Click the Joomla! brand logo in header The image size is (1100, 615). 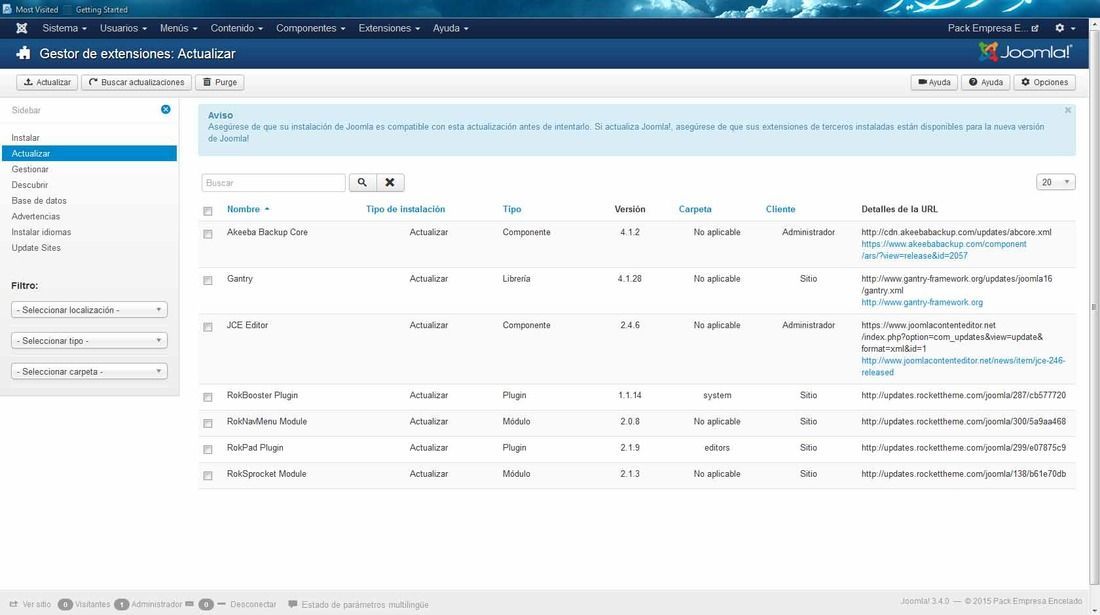coord(1025,53)
